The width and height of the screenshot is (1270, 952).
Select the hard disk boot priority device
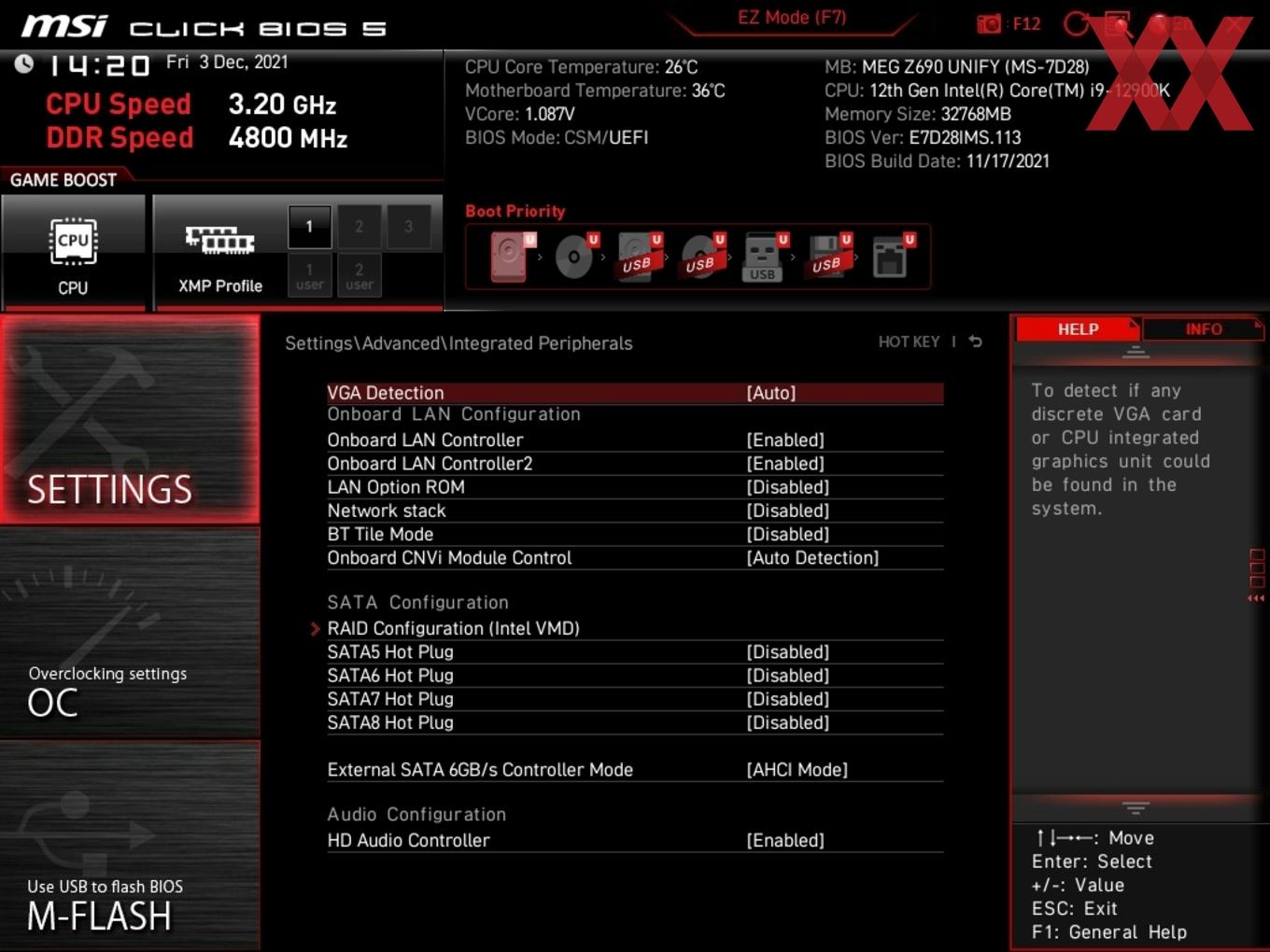[x=511, y=256]
